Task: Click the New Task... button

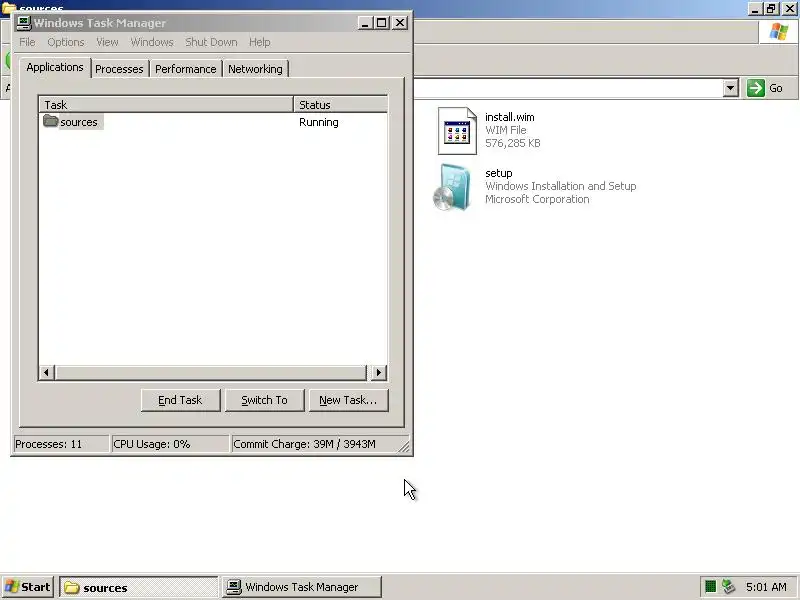Action: point(348,401)
